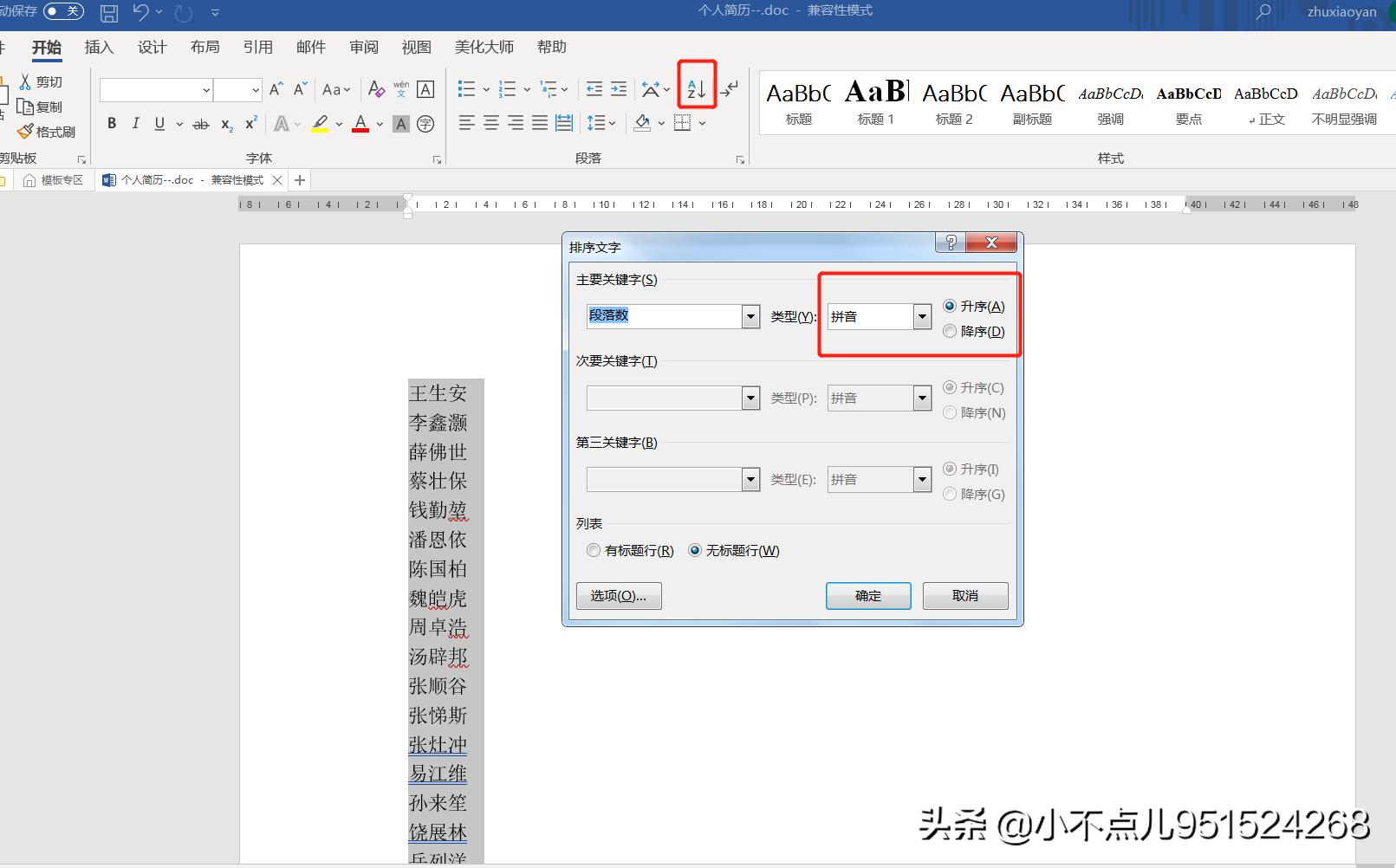Screen dimensions: 1396x868
Task: Click the decrease indent icon
Action: [x=594, y=88]
